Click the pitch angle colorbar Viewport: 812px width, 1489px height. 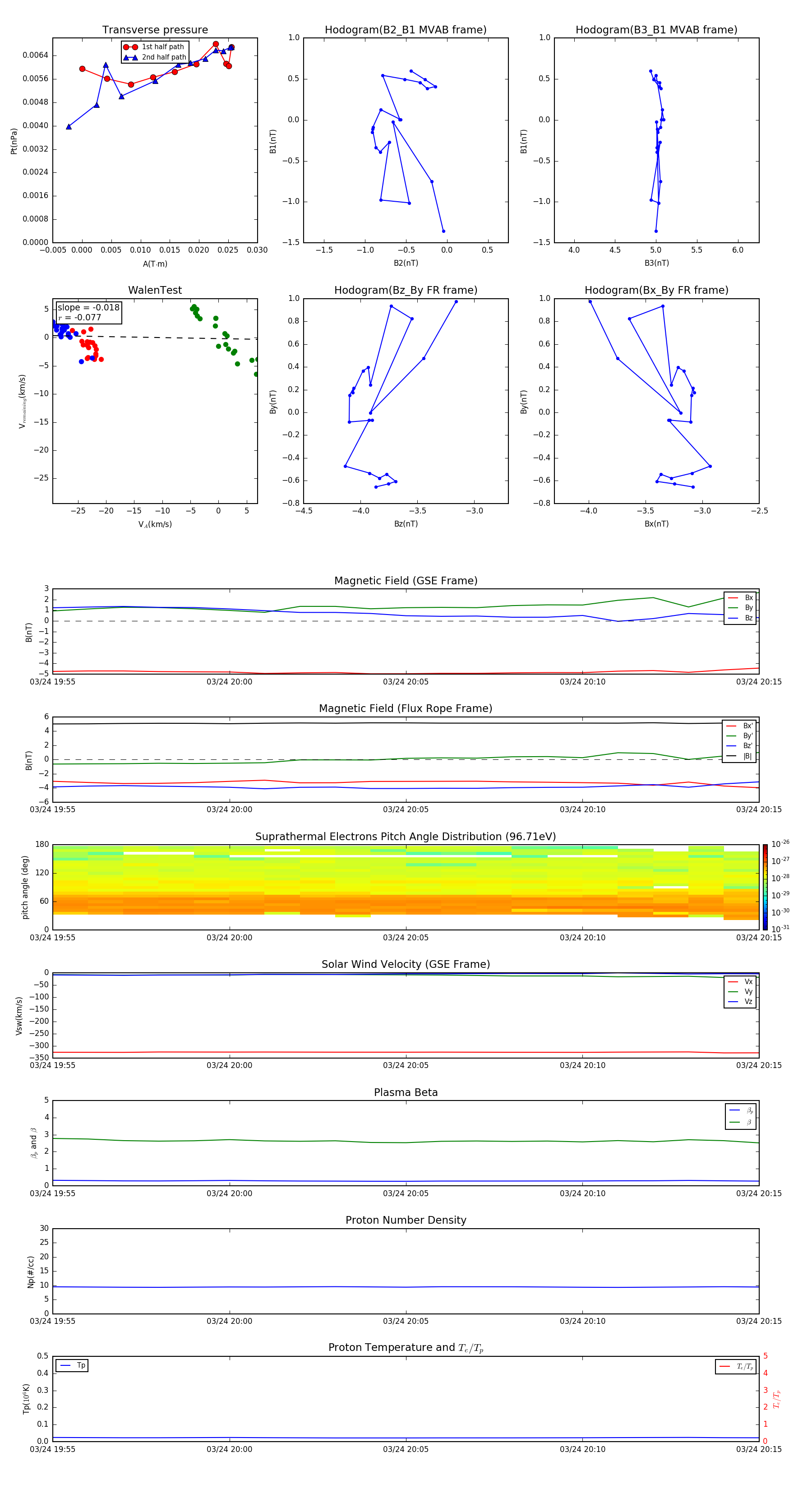(x=765, y=887)
